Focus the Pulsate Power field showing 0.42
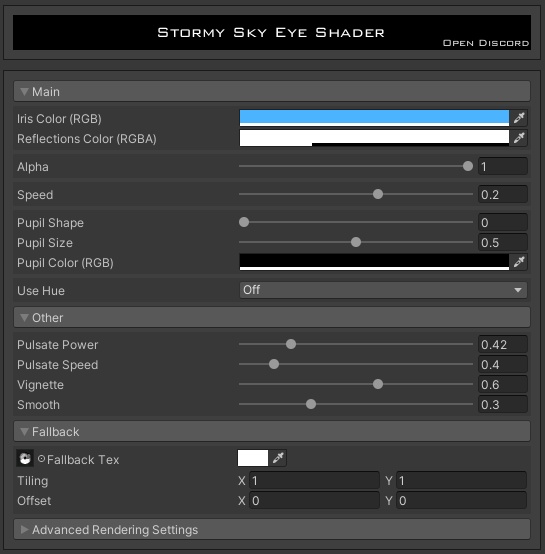Screen dimensions: 545x554 pos(503,344)
